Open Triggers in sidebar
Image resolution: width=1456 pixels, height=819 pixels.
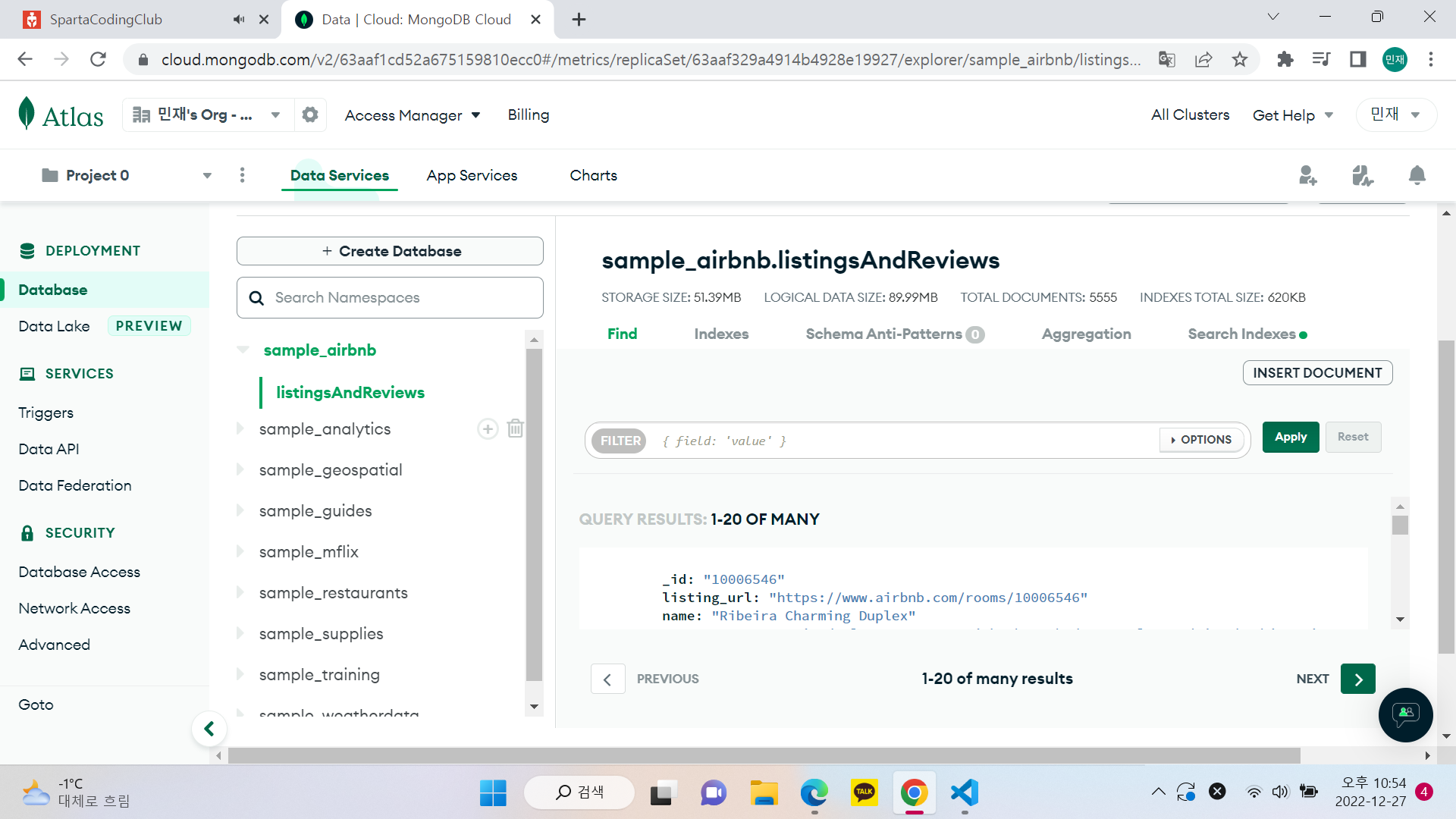tap(45, 413)
